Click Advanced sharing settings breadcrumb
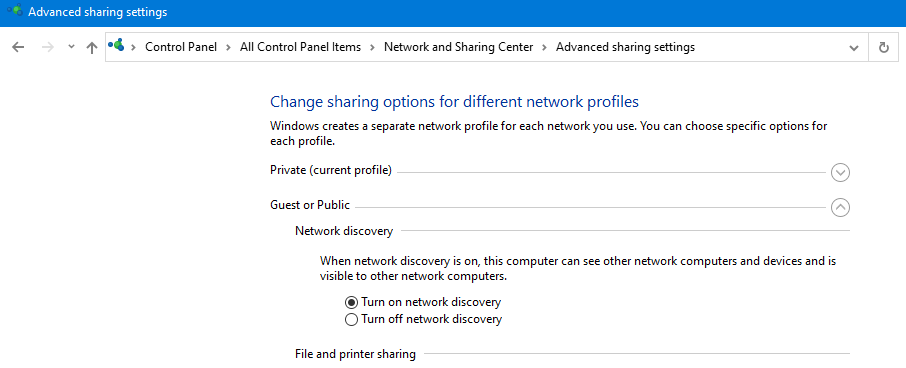Image resolution: width=906 pixels, height=368 pixels. (625, 47)
